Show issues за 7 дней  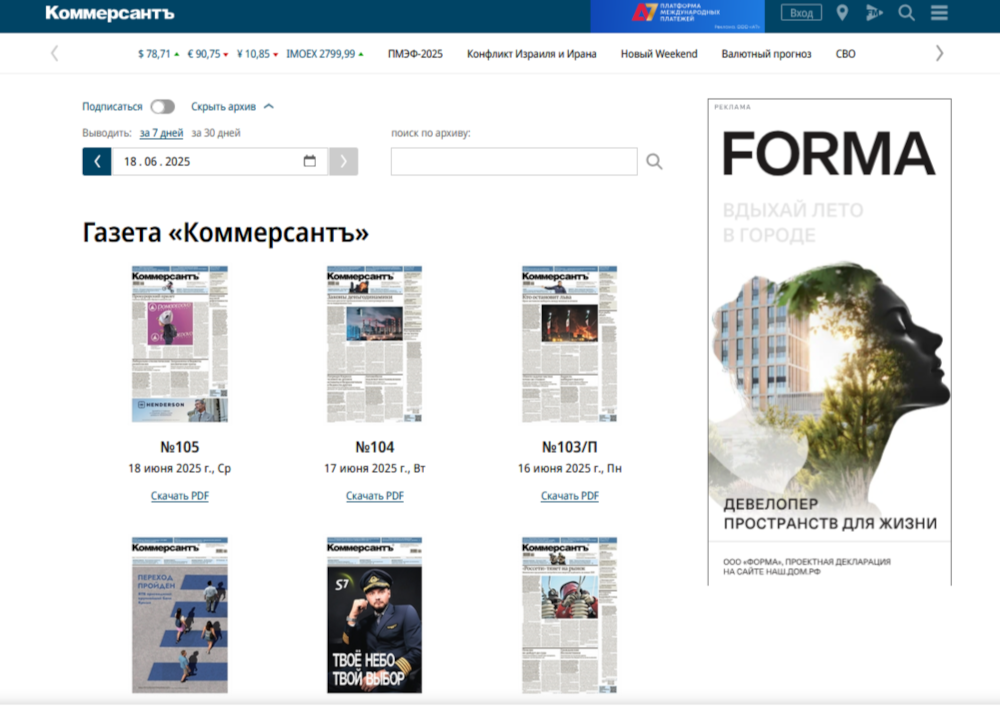click(x=161, y=133)
